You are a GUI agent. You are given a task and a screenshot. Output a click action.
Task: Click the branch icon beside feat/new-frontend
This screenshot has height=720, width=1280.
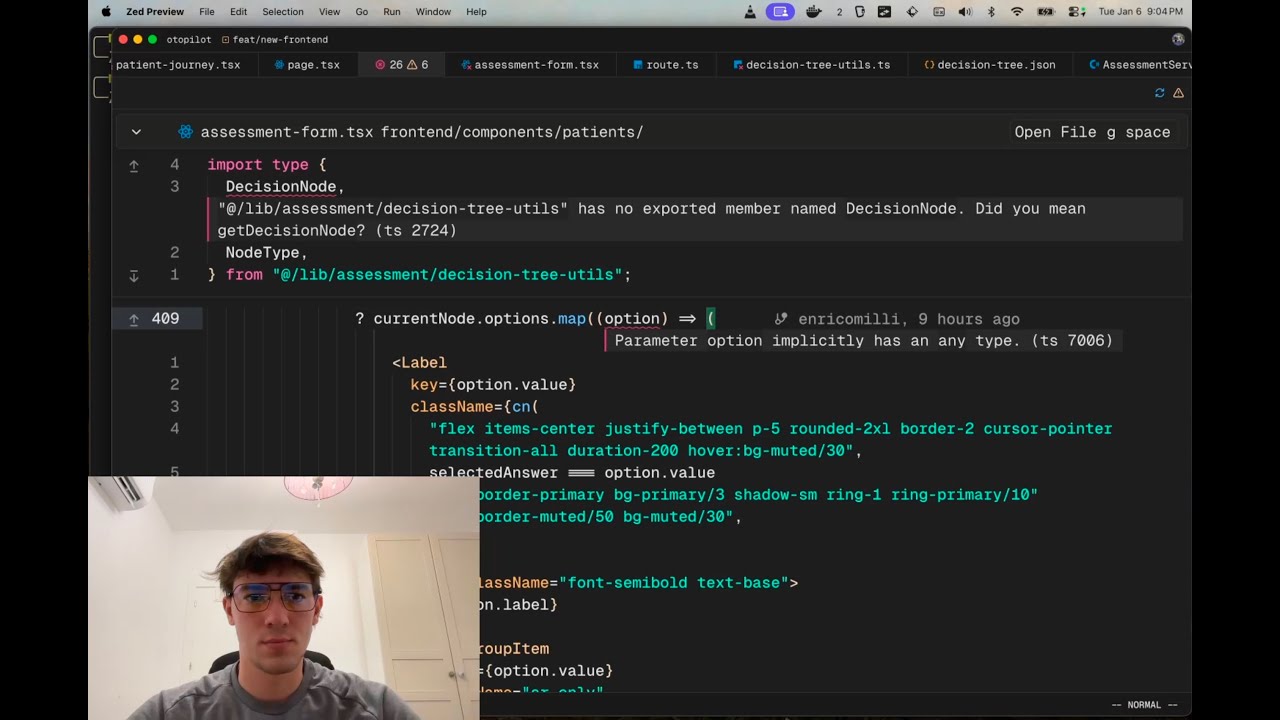tap(225, 40)
